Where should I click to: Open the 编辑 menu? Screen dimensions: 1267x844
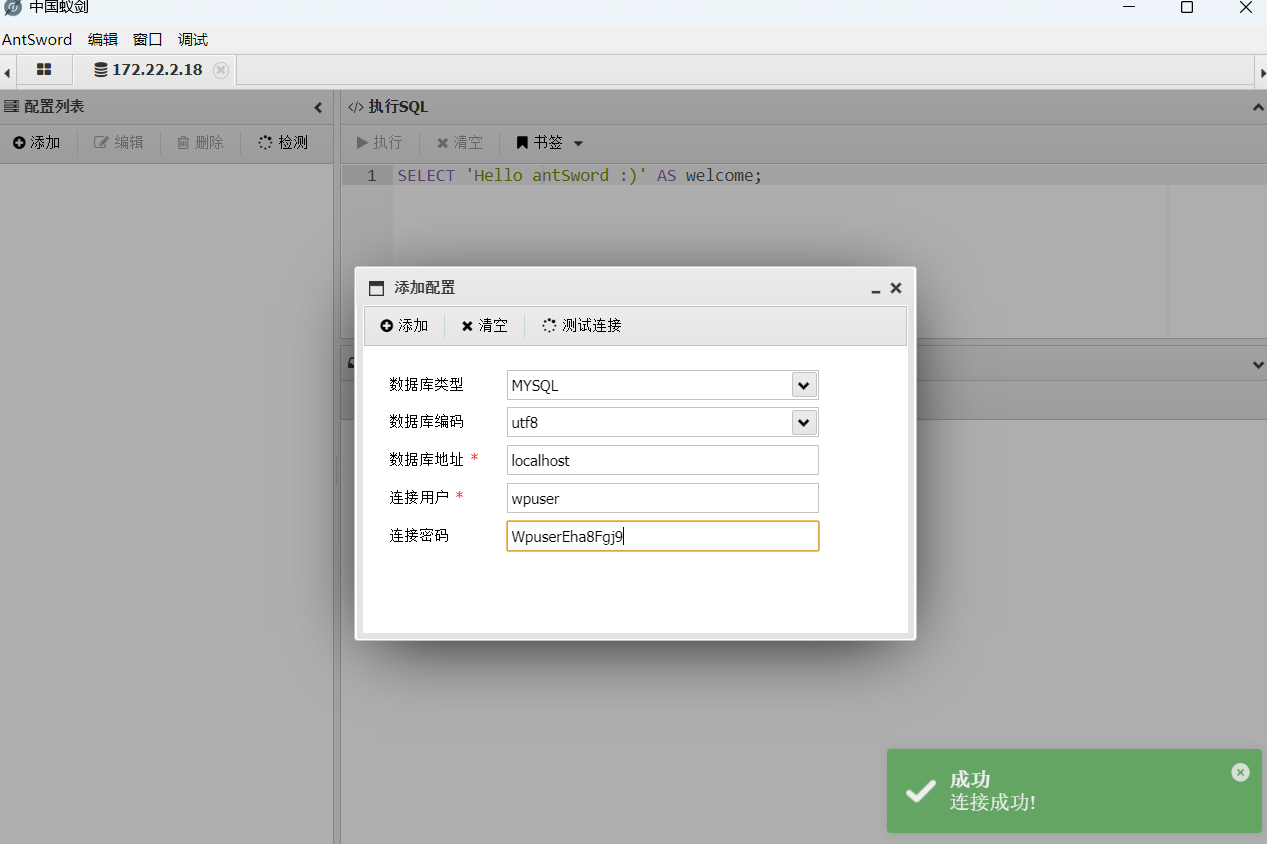pyautogui.click(x=103, y=40)
